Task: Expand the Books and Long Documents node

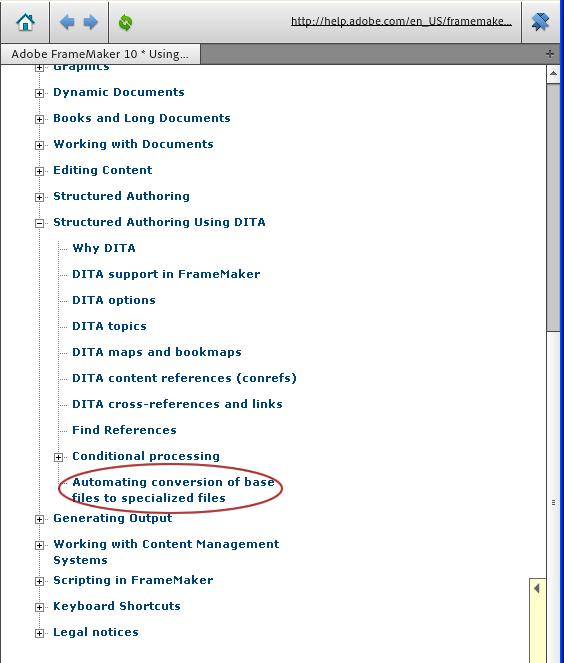Action: click(39, 119)
